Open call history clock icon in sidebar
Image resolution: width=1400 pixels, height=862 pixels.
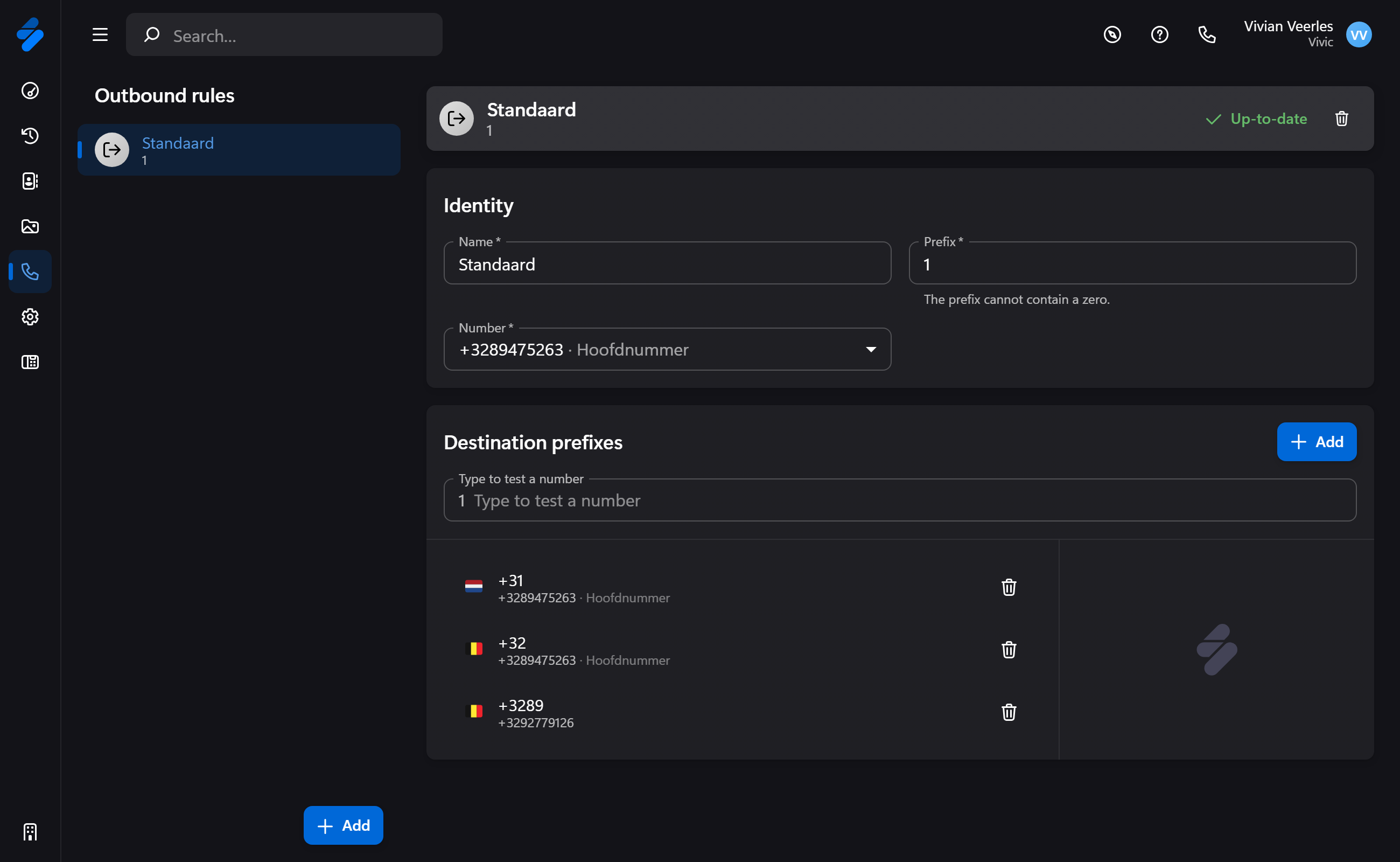[x=30, y=136]
